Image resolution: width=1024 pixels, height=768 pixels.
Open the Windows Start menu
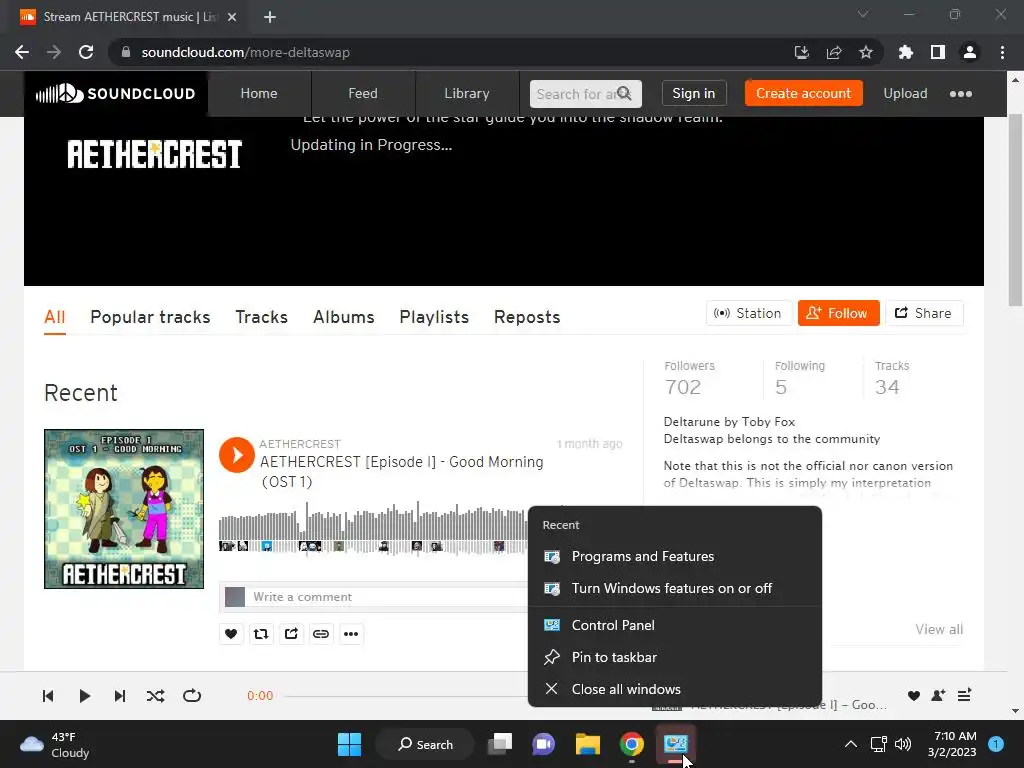[349, 744]
